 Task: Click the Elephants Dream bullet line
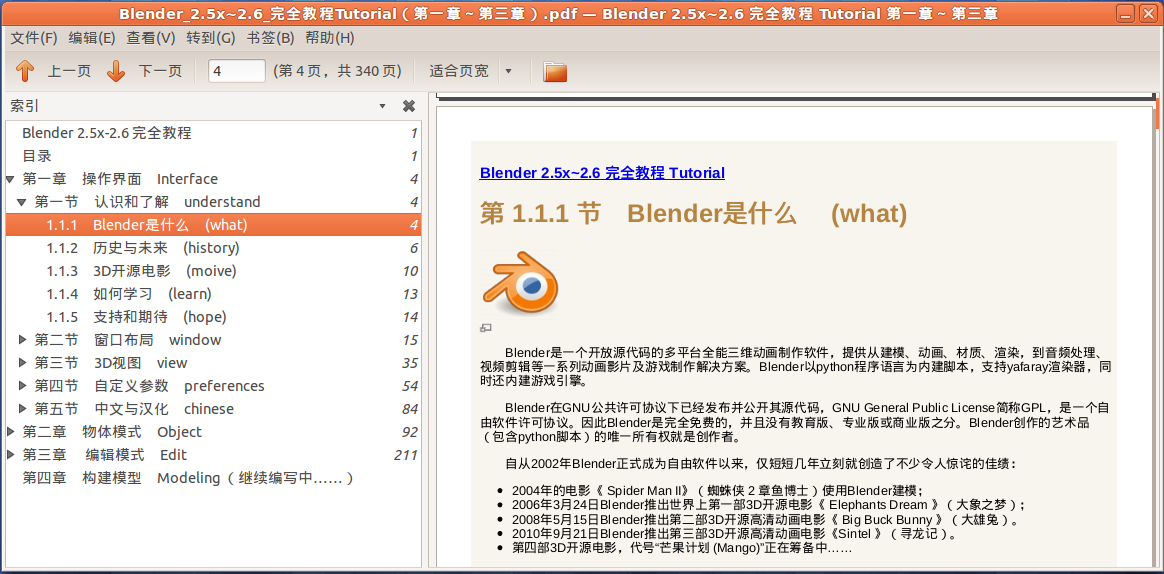(x=768, y=505)
